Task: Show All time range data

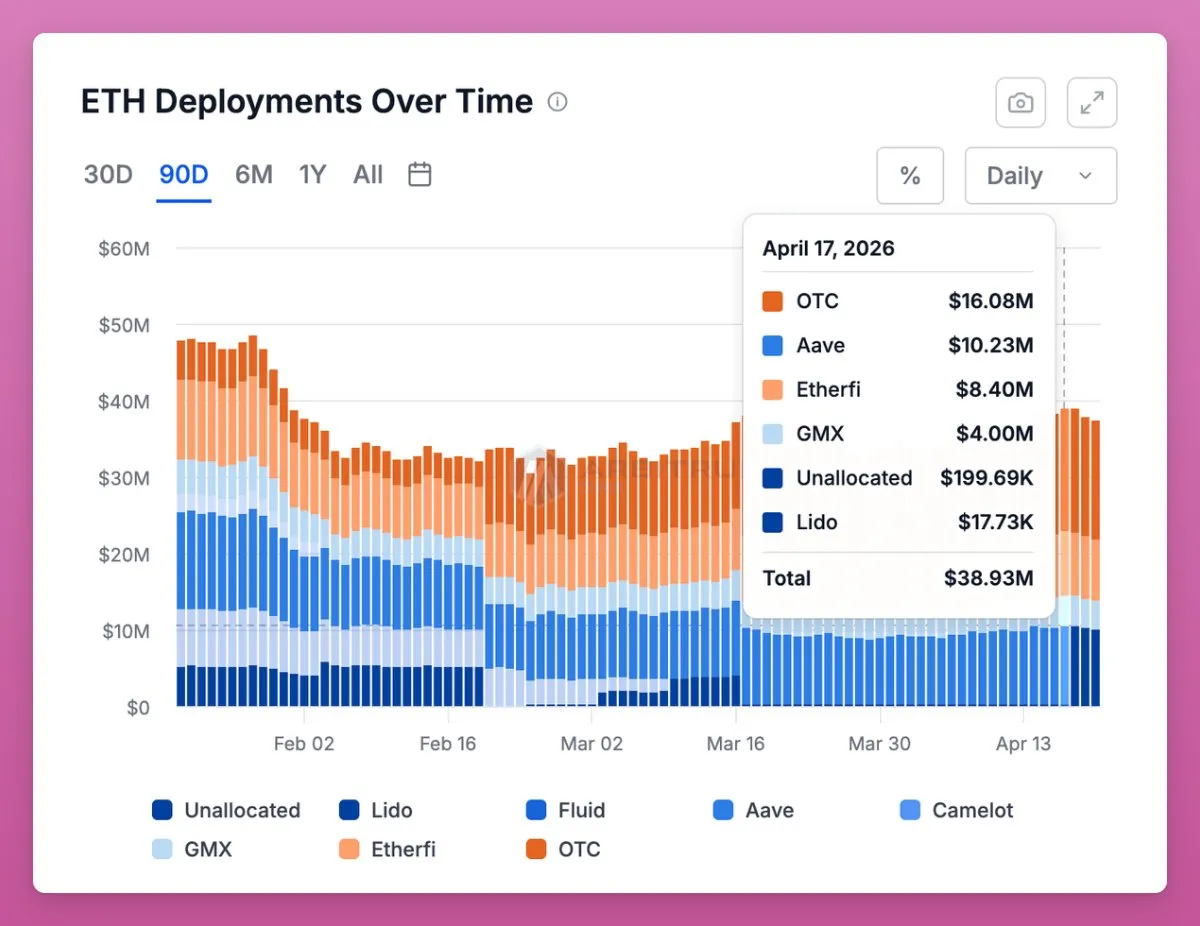Action: [x=368, y=175]
